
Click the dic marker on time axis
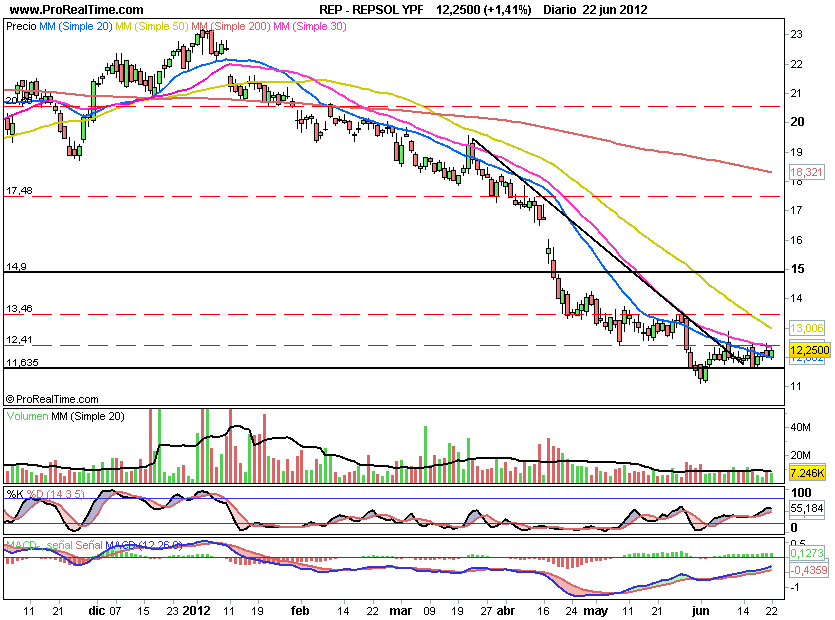(x=97, y=610)
